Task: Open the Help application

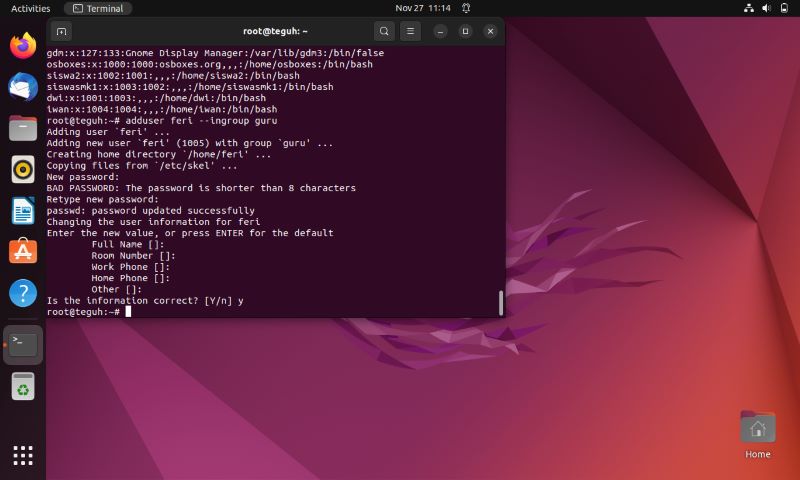Action: pyautogui.click(x=23, y=293)
